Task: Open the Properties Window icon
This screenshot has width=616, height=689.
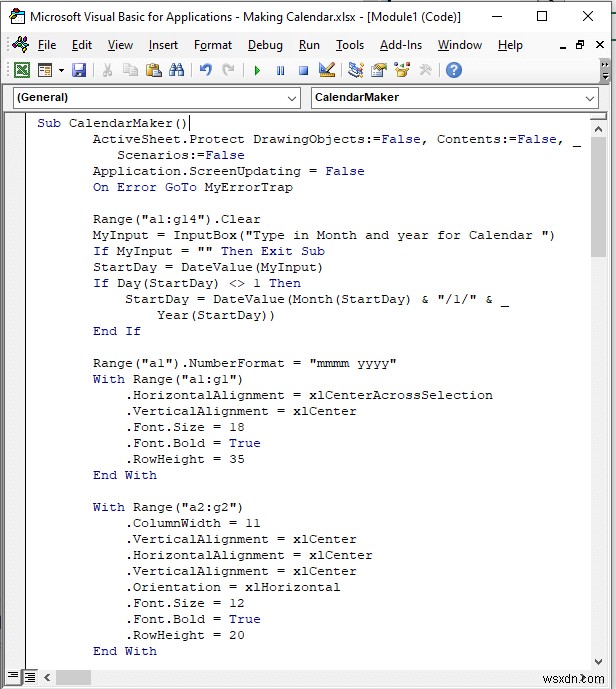Action: point(378,70)
